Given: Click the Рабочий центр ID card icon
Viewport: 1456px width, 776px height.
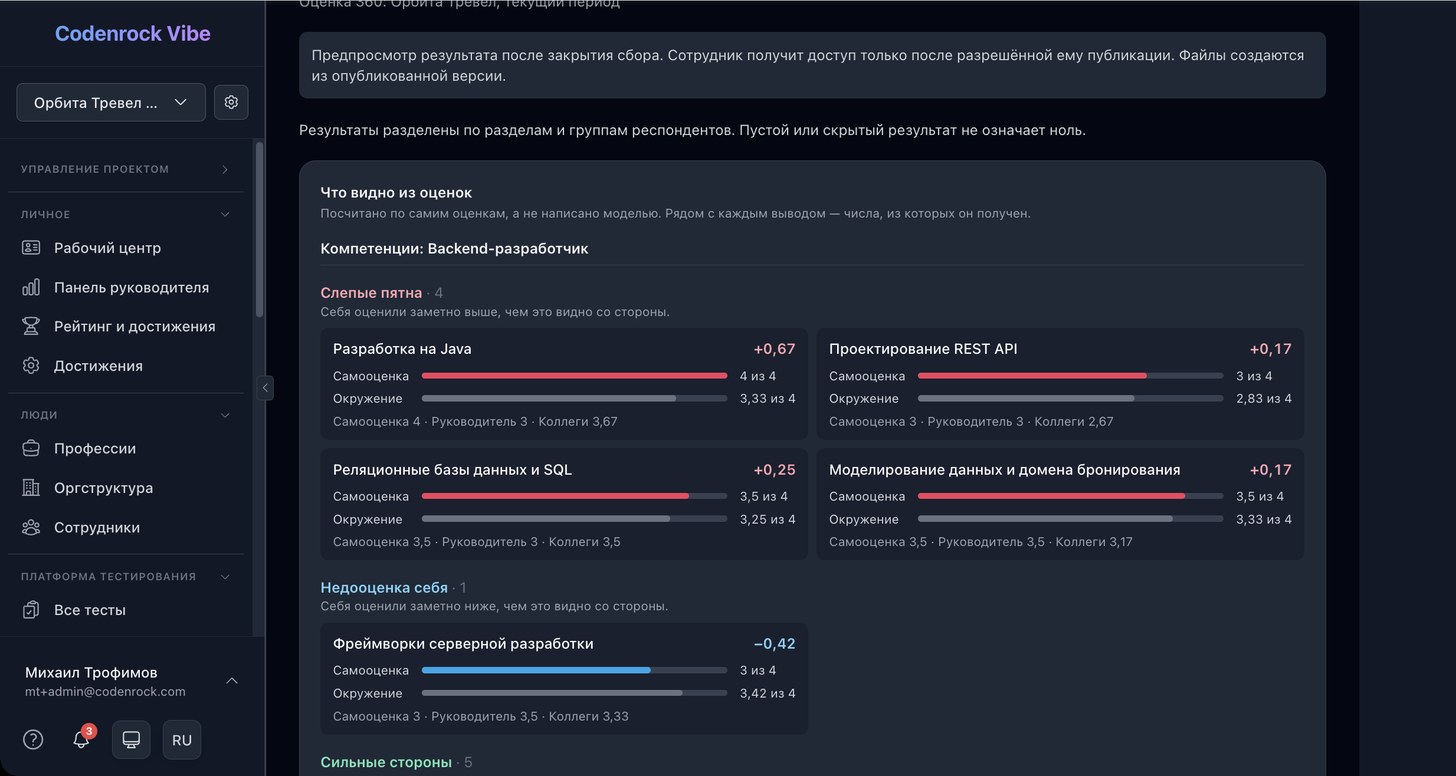Looking at the screenshot, I should 31,248.
